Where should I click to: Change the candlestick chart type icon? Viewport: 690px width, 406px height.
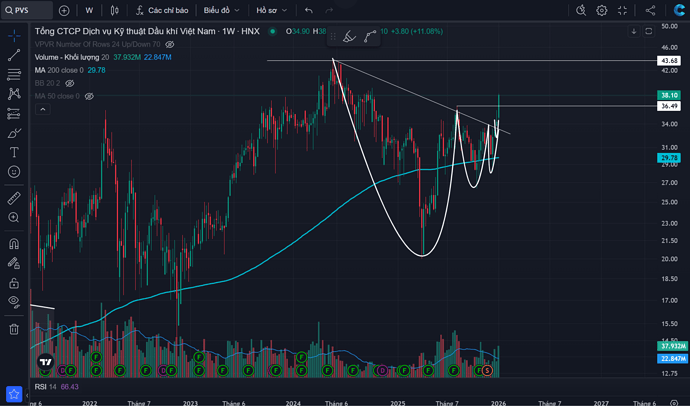click(x=114, y=11)
